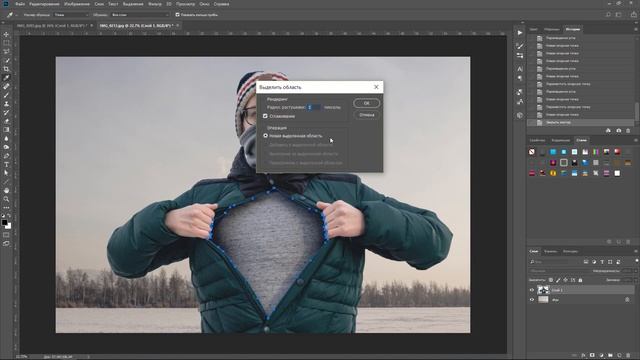Screen dimensions: 640x360
Task: Apply the white style swatch in Styles panel
Action: tap(617, 173)
